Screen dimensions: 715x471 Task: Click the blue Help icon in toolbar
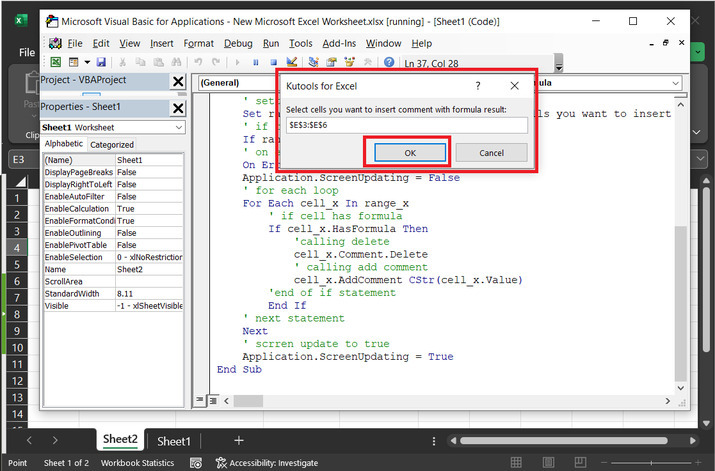click(389, 62)
